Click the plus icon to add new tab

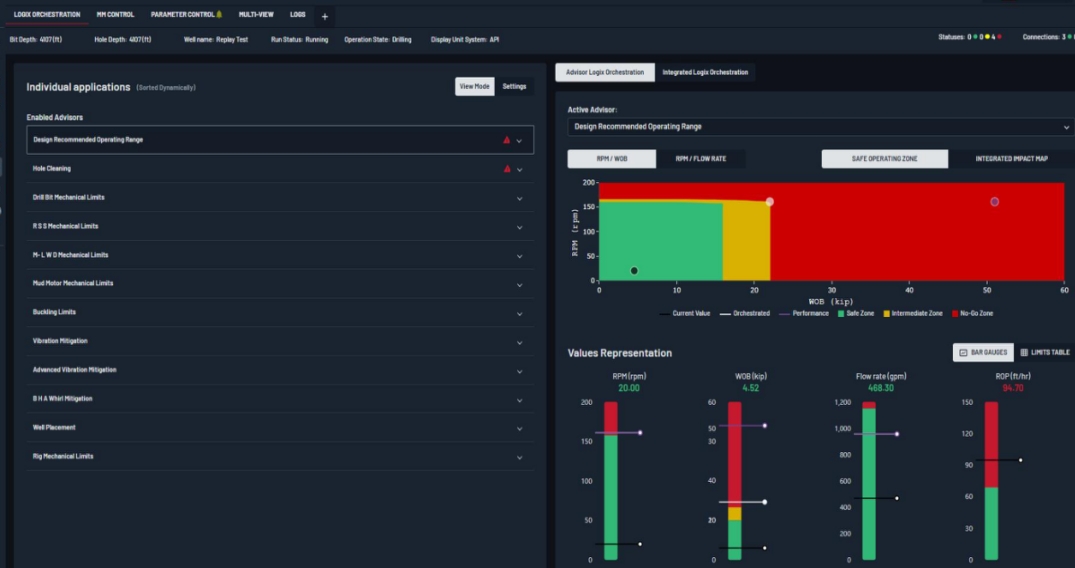(x=324, y=16)
